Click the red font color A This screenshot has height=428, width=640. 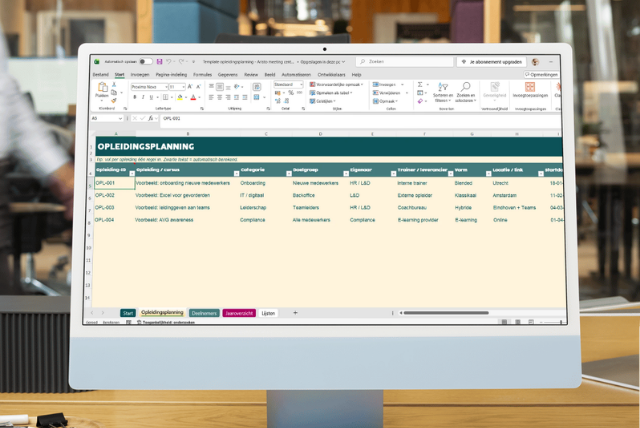193,97
